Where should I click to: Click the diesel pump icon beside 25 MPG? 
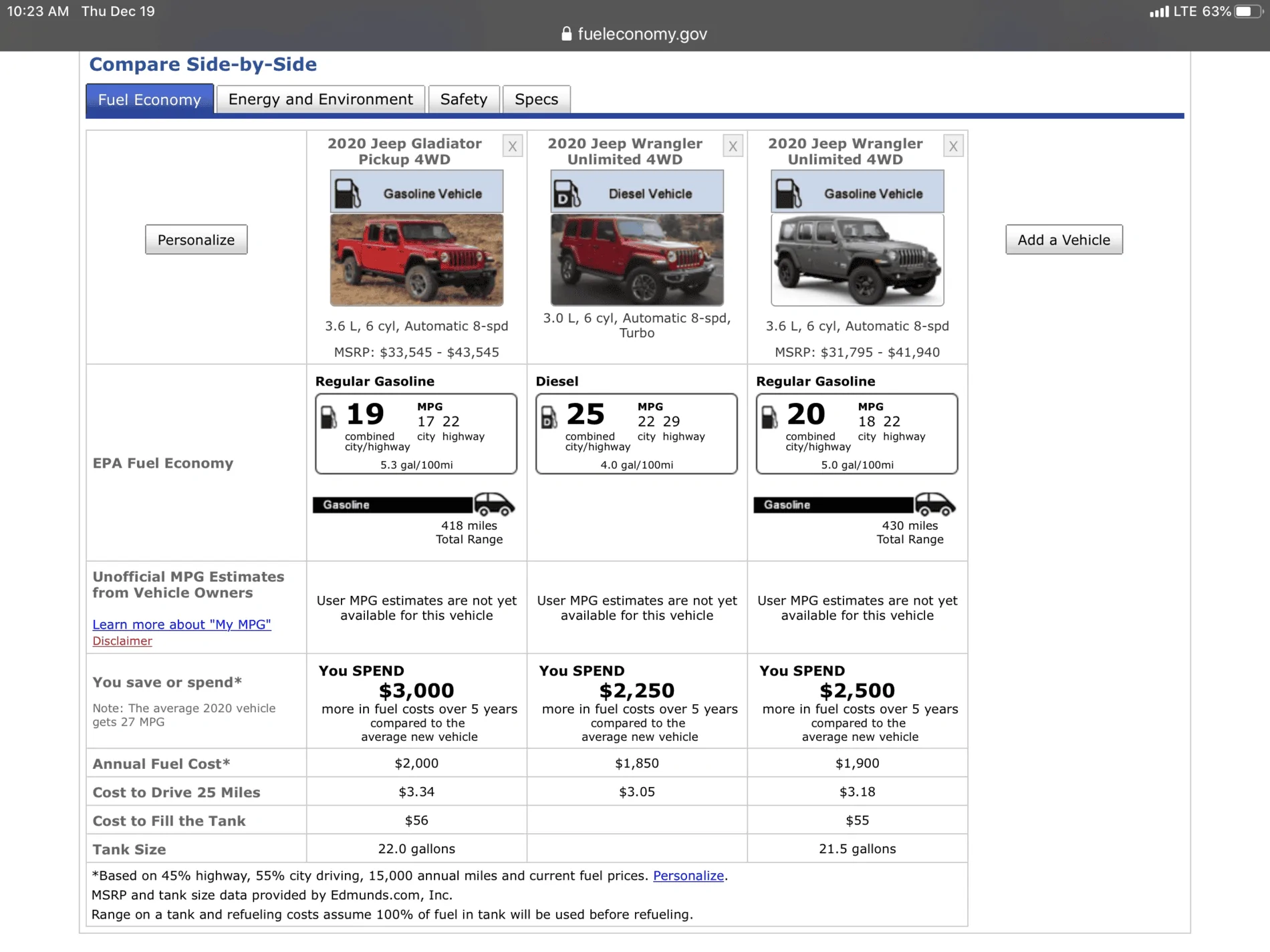click(549, 418)
